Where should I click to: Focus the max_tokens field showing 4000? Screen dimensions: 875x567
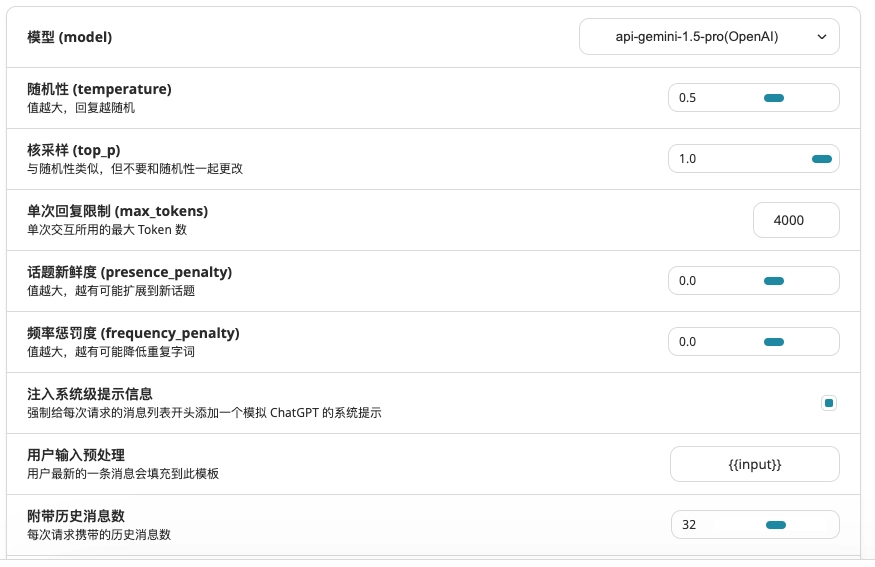point(796,220)
